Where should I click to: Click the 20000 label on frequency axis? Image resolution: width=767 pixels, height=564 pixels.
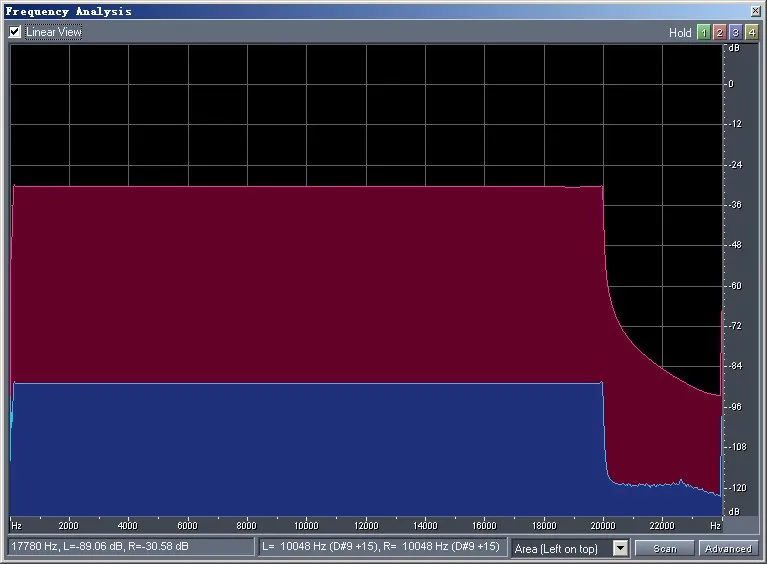603,525
